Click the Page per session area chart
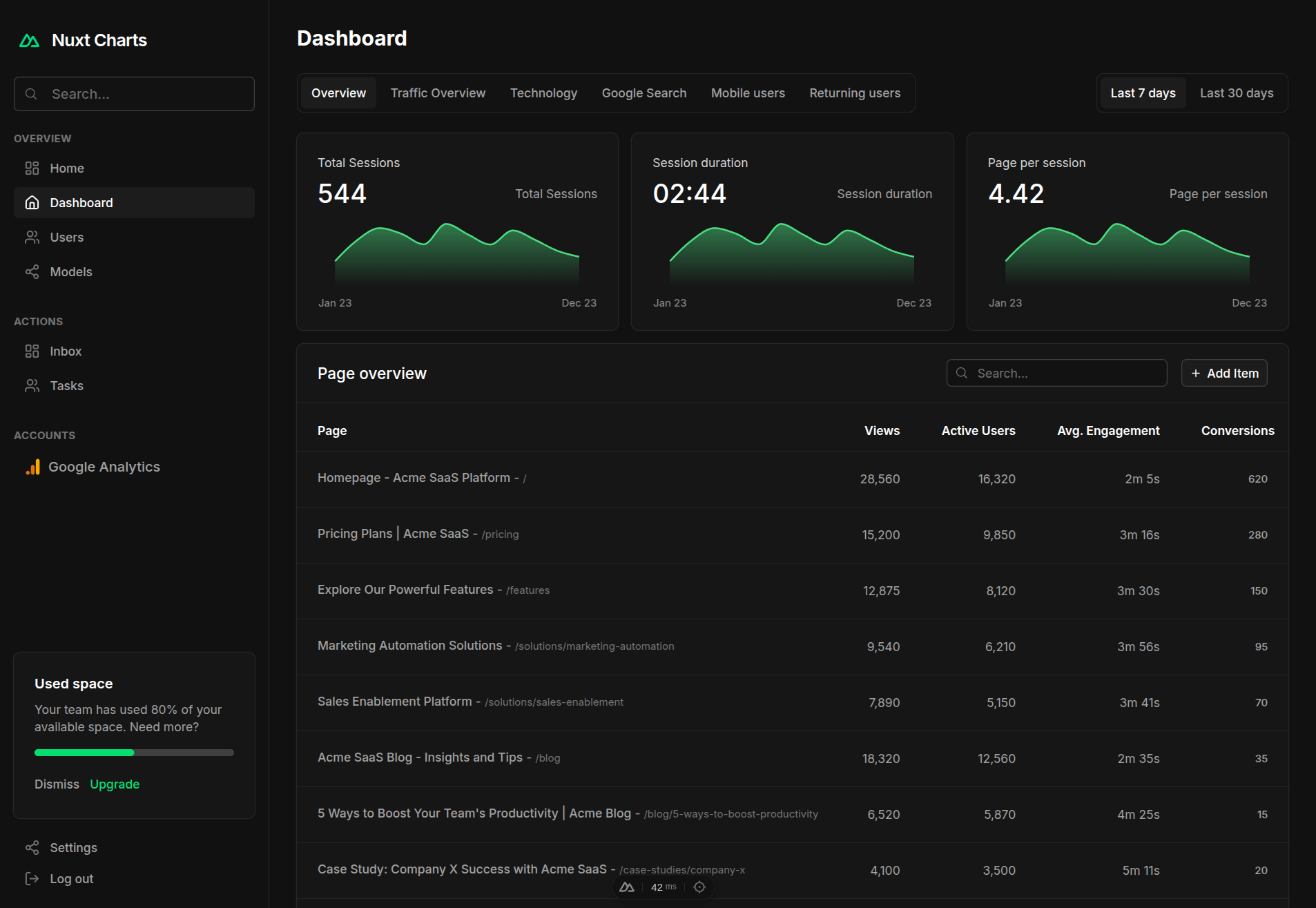 [x=1128, y=253]
